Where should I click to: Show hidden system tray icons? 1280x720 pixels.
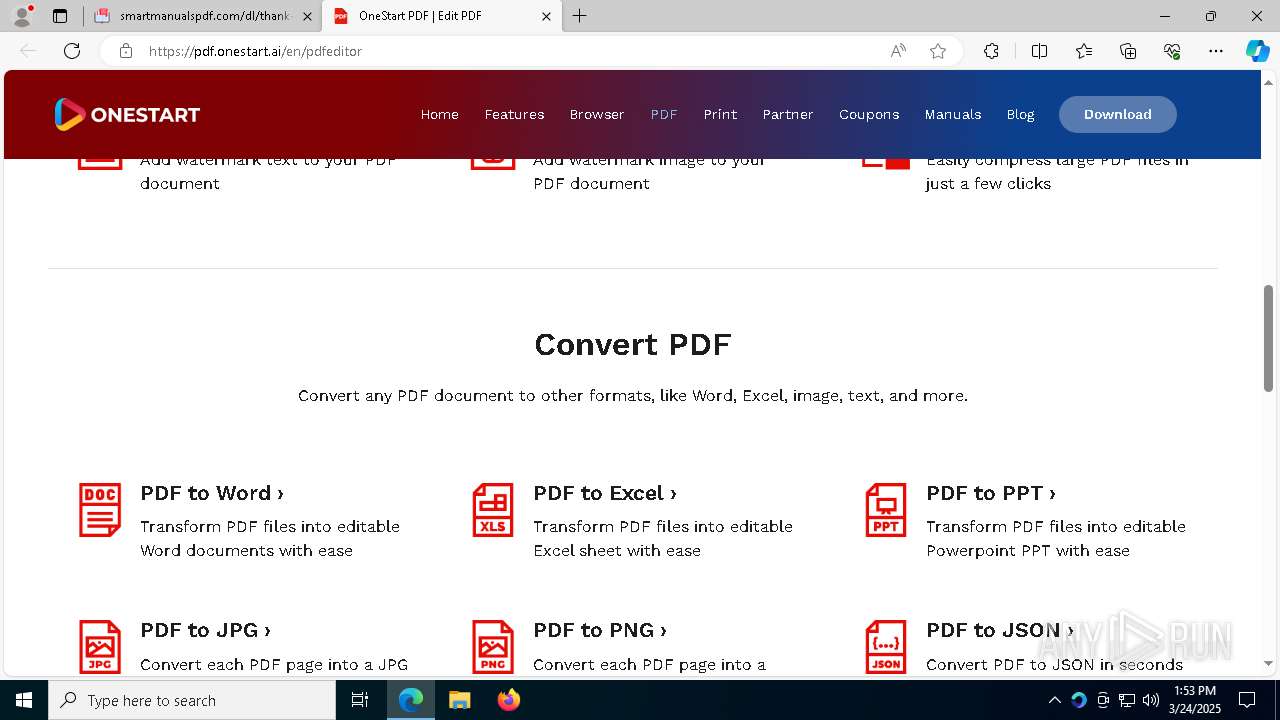(x=1054, y=700)
